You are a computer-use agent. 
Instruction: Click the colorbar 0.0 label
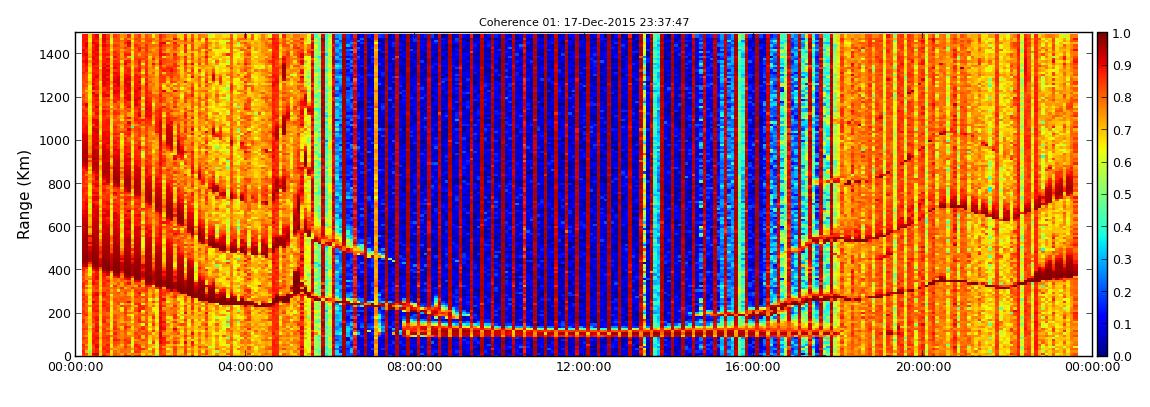[x=1121, y=356]
